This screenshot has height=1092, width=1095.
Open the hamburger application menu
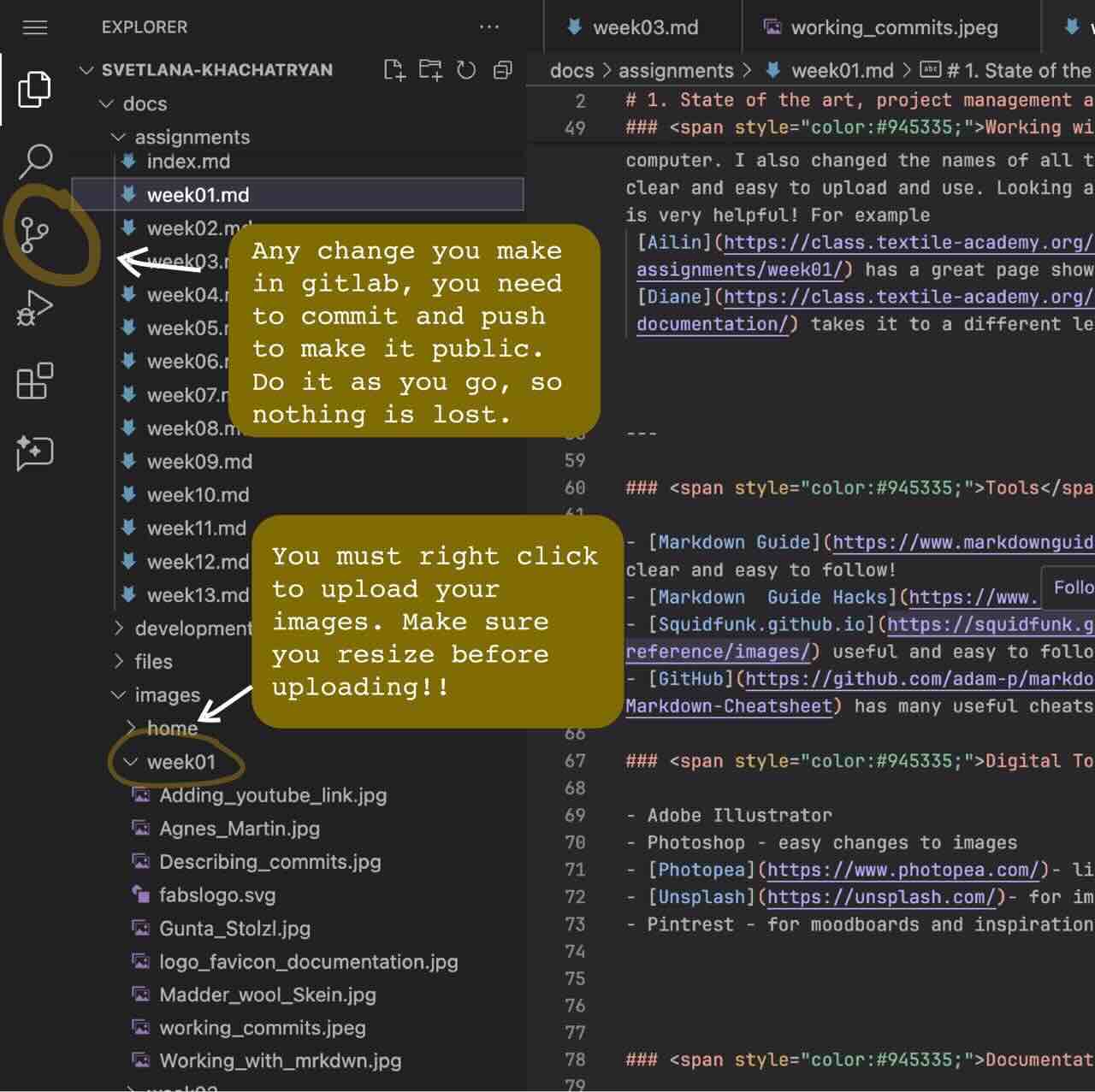(34, 27)
